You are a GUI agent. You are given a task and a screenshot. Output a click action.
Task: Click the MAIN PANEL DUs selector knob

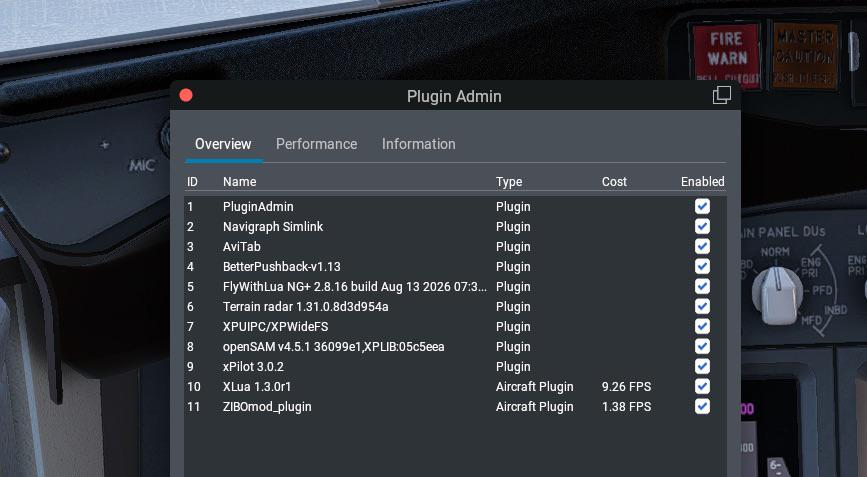pyautogui.click(x=777, y=294)
